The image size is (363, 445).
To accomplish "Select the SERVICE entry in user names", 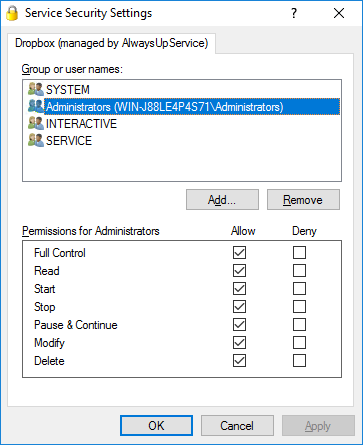I will 69,141.
